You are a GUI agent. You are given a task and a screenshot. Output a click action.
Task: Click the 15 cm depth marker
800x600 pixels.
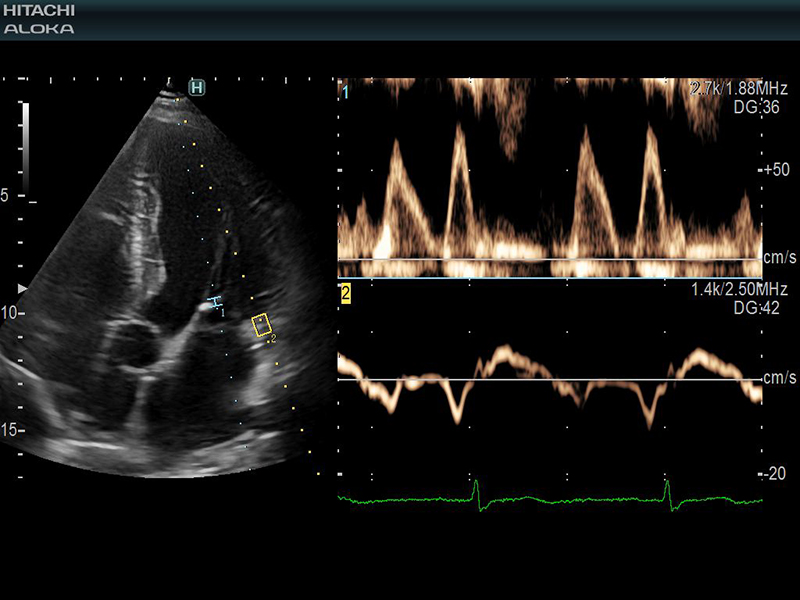point(10,430)
